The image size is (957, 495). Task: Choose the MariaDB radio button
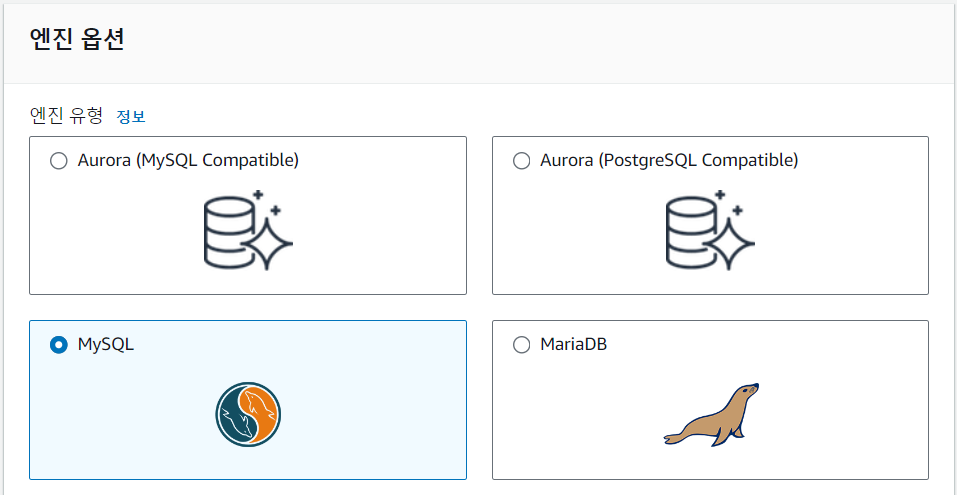(x=521, y=345)
